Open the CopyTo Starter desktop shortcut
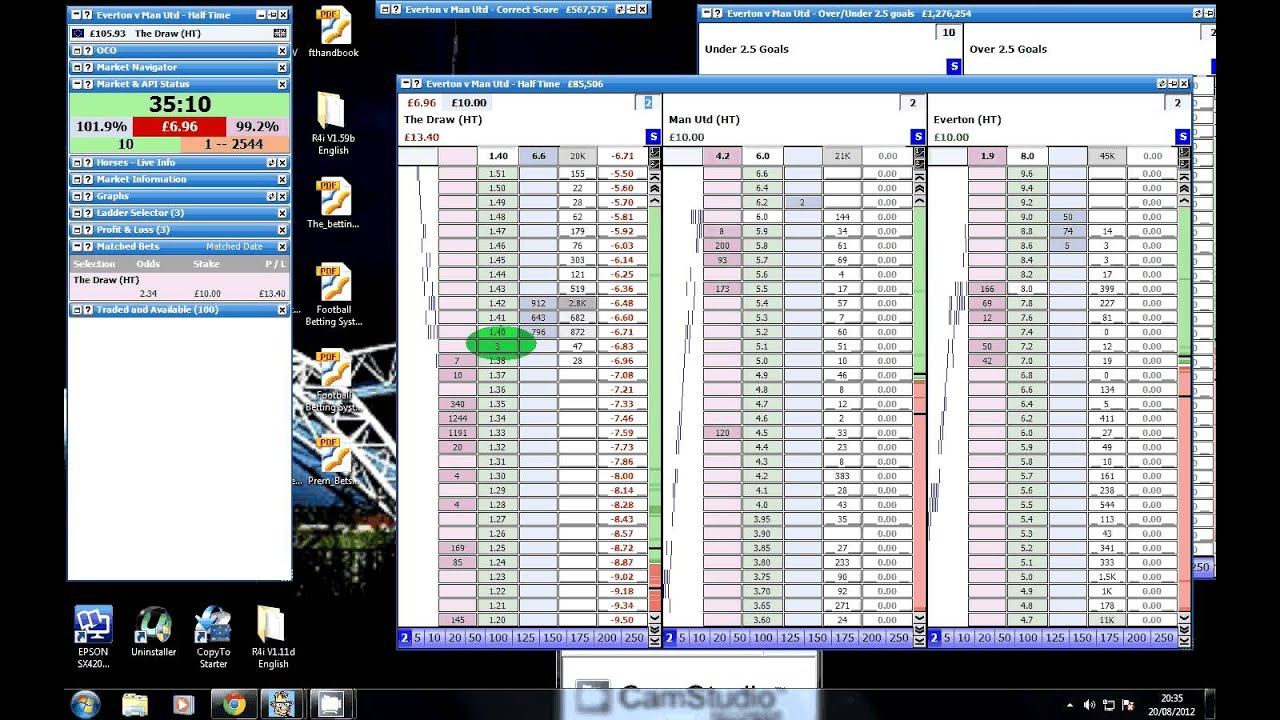Image resolution: width=1280 pixels, height=720 pixels. click(x=213, y=637)
